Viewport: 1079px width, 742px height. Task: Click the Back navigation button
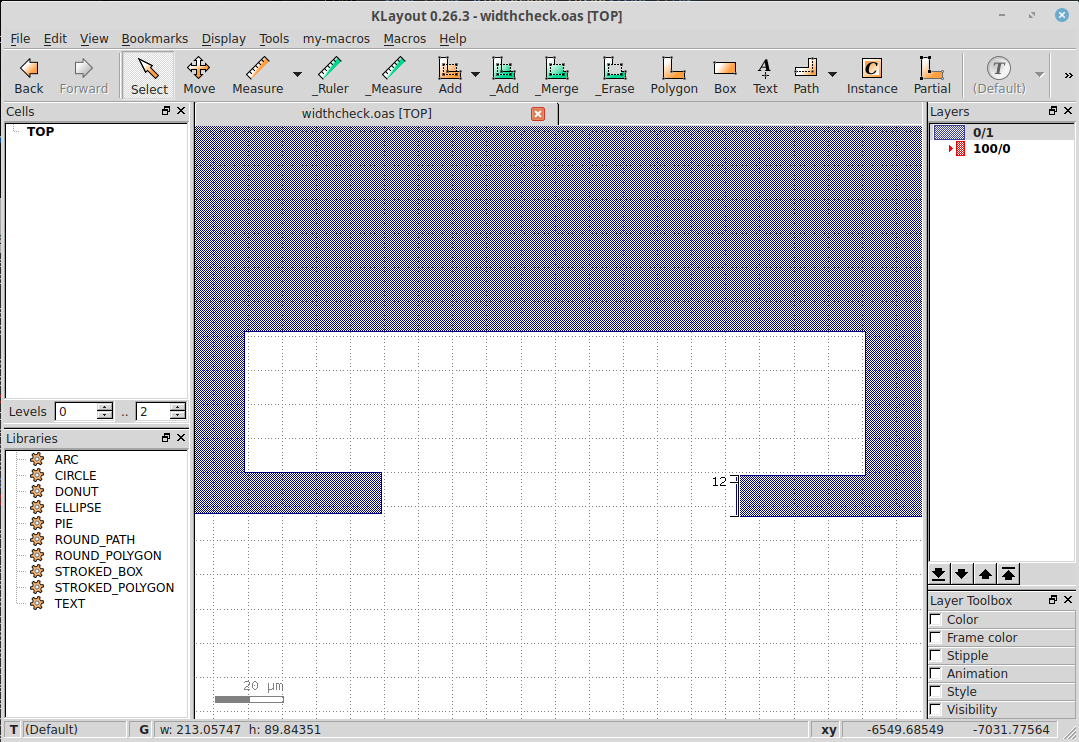pos(28,75)
